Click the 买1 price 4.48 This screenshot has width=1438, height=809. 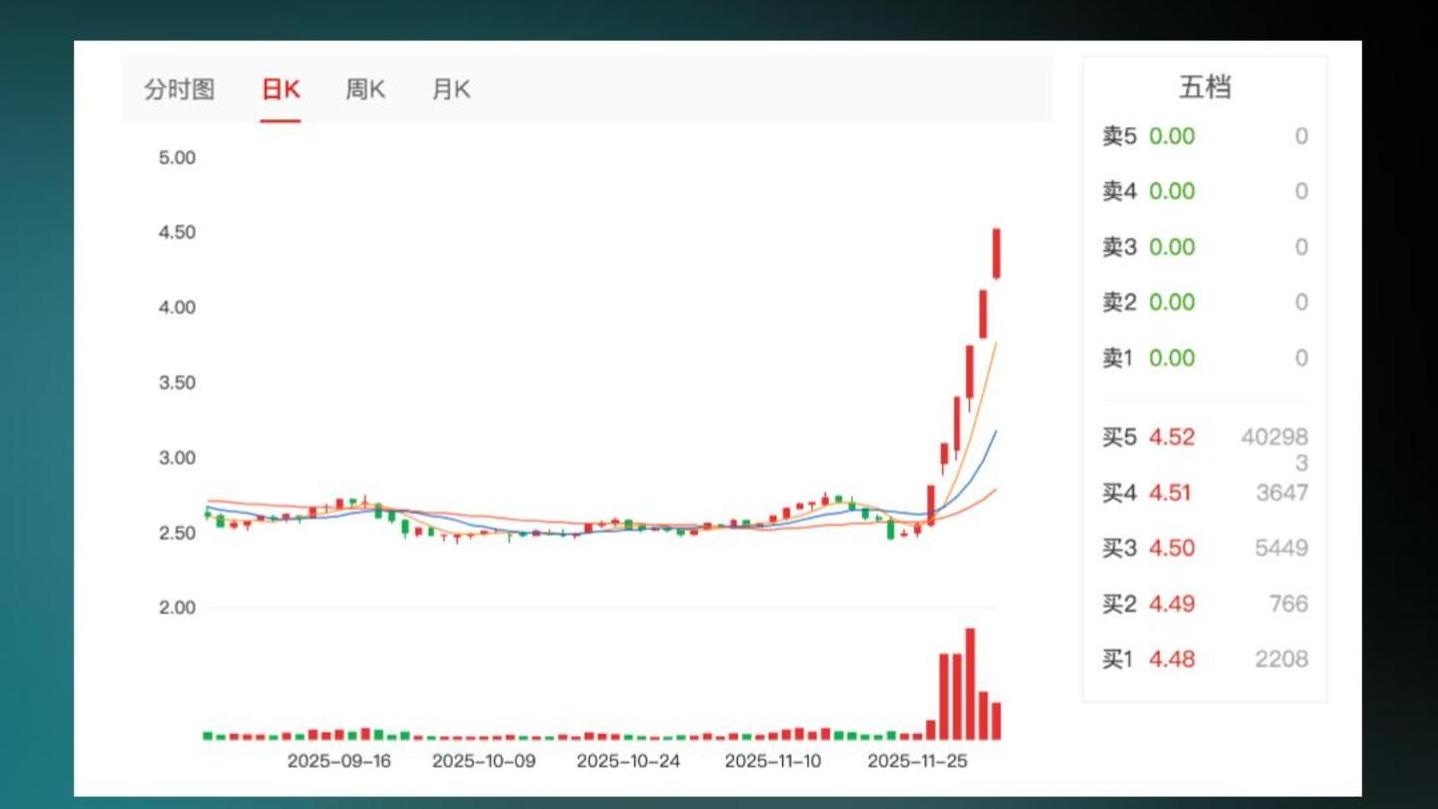pos(1171,659)
